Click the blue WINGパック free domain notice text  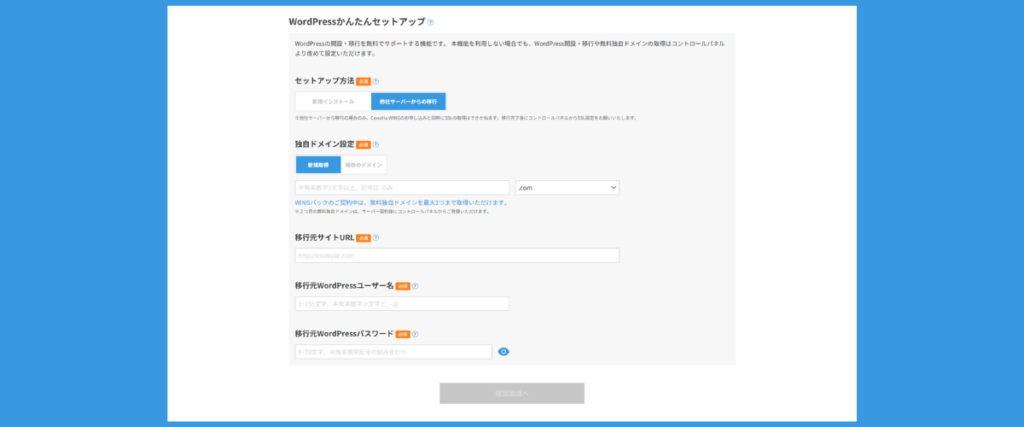click(x=402, y=203)
